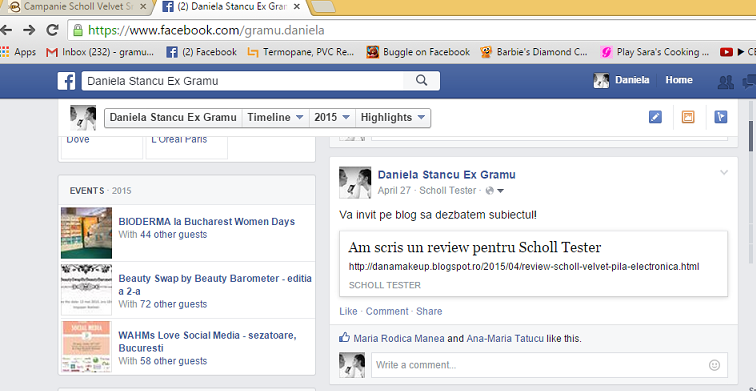Open the L'Oreal Paris page link
Viewport: 756px width, 391px height.
(179, 140)
